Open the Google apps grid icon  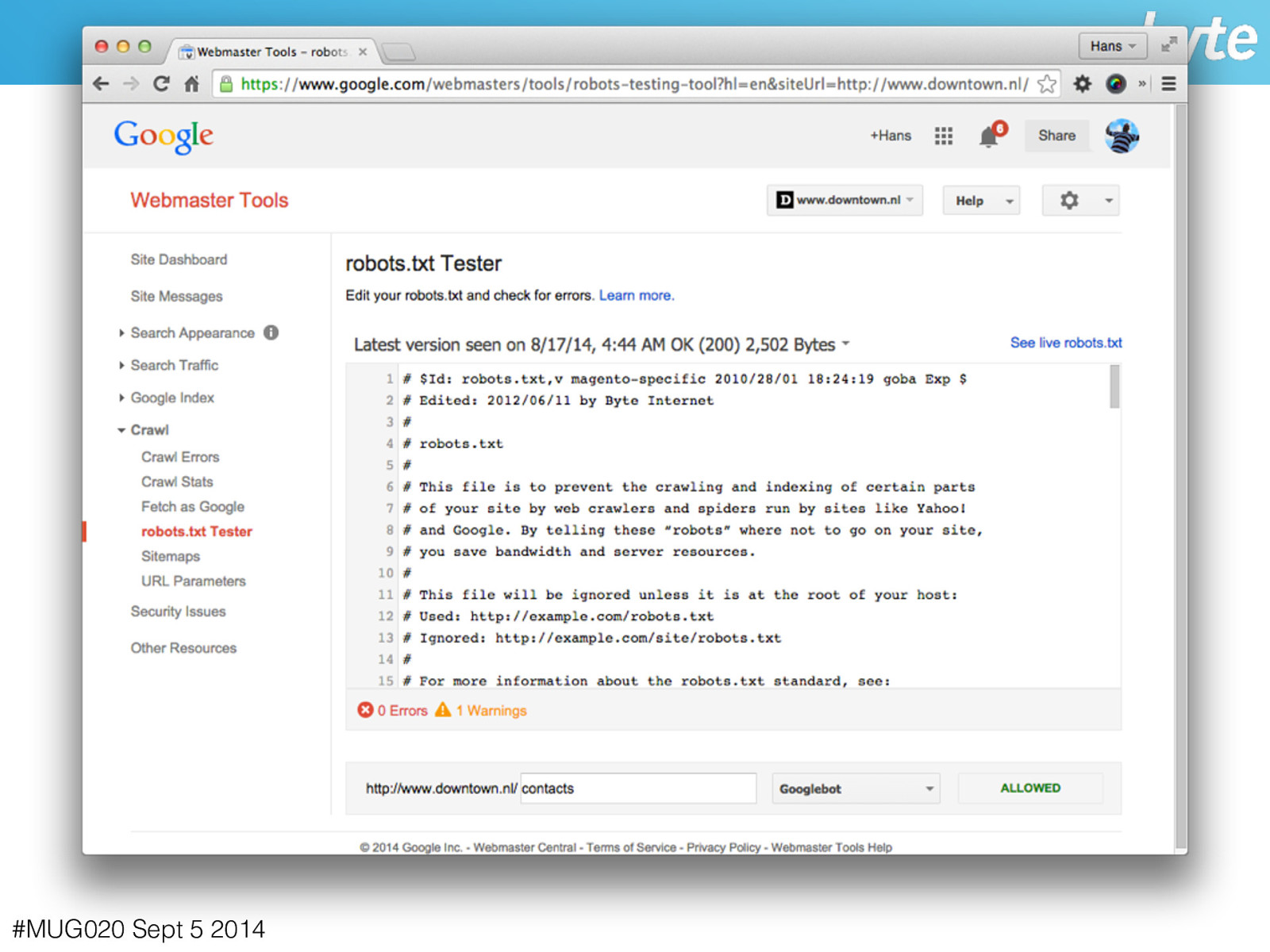[x=944, y=136]
